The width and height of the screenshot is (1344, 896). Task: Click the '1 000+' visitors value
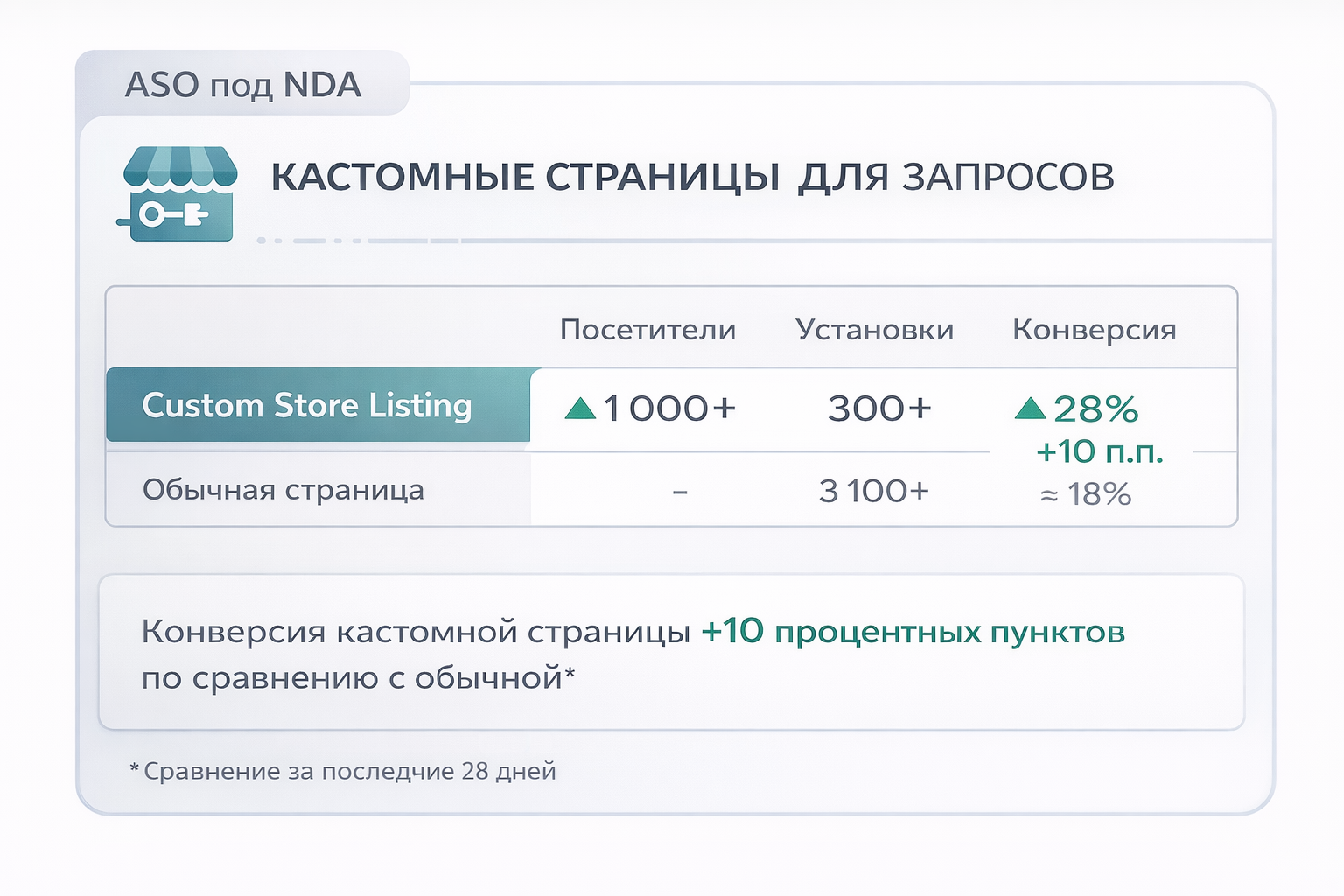pos(669,408)
